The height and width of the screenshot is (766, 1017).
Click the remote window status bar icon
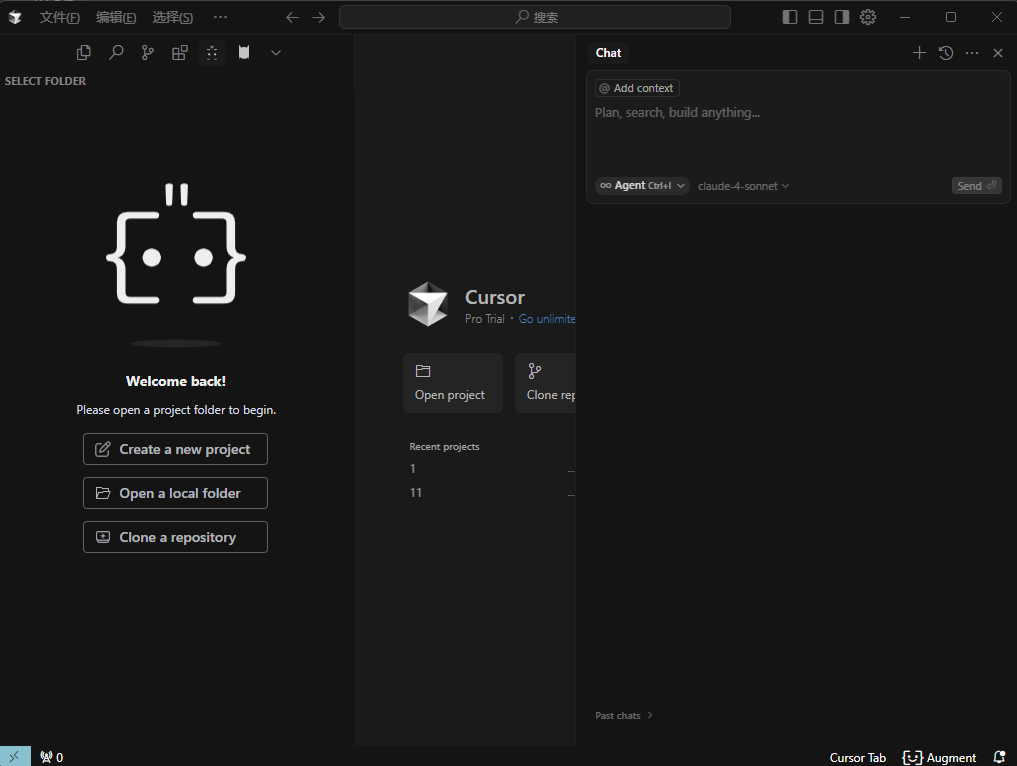click(x=15, y=757)
